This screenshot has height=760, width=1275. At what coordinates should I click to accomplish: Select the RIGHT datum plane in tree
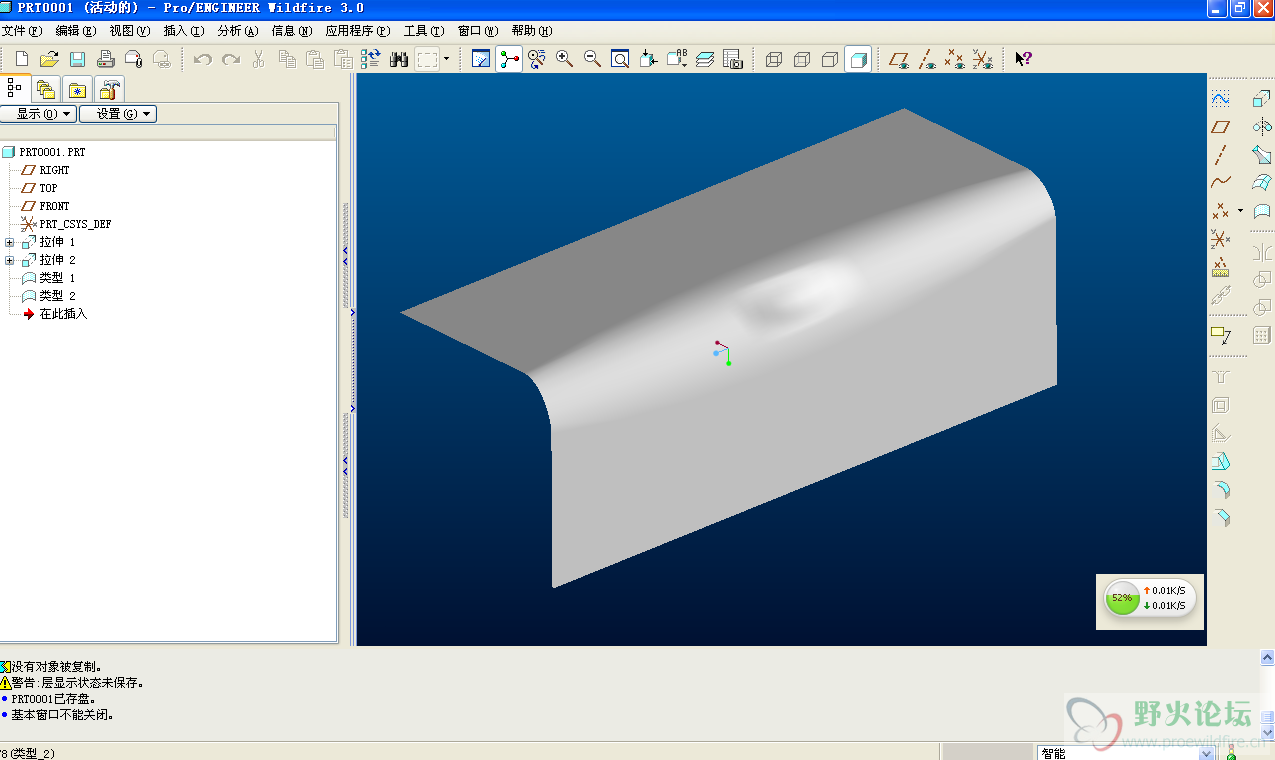pos(54,170)
